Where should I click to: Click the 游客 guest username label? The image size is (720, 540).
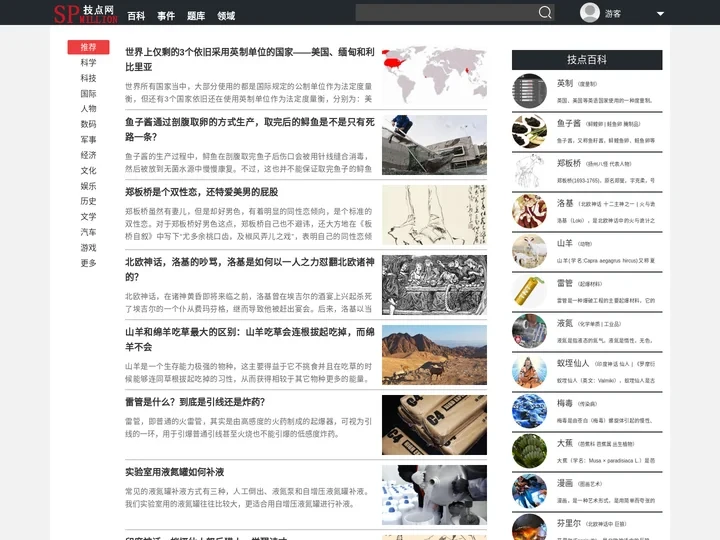pos(613,14)
